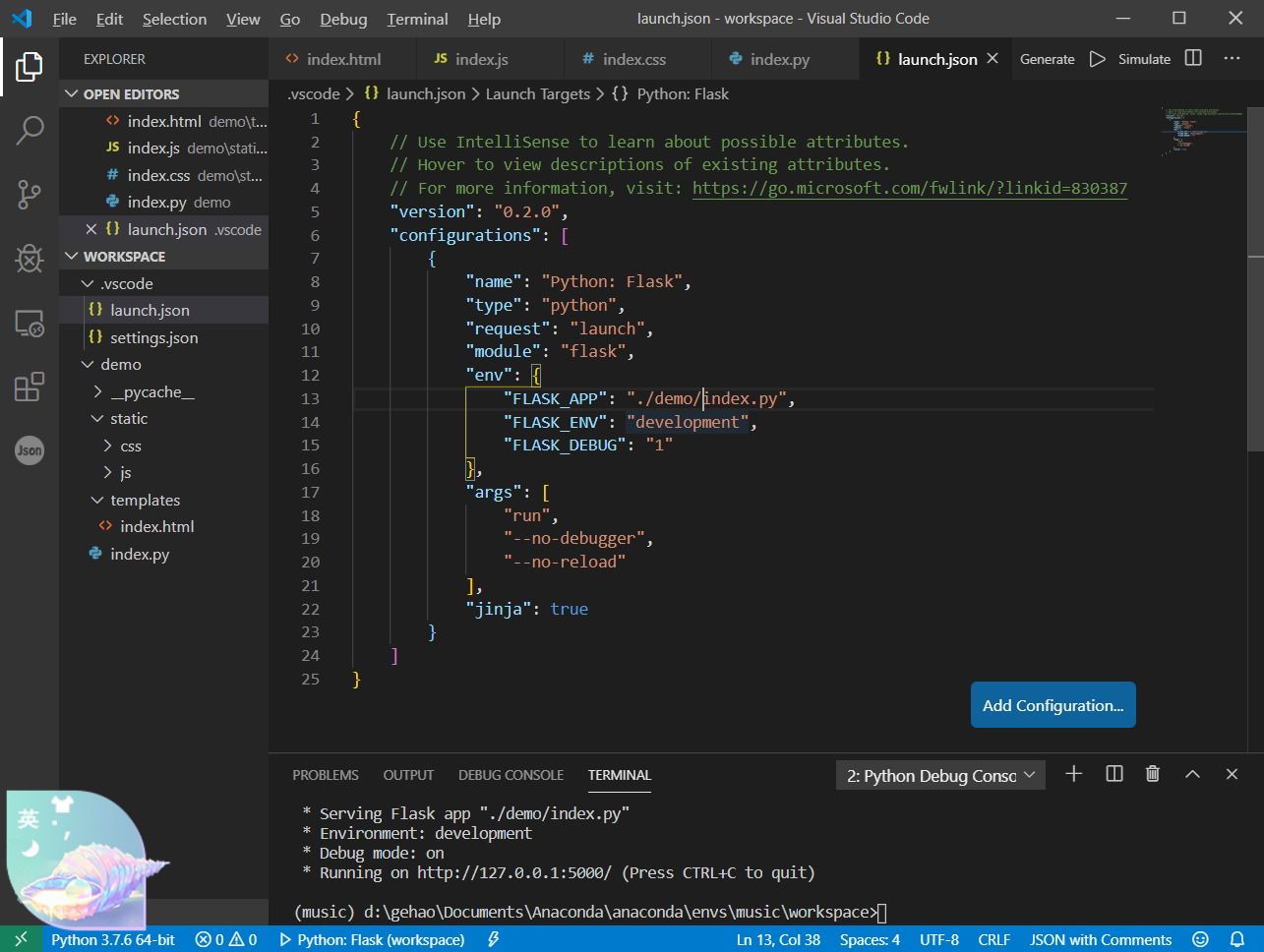
Task: Click the Add Configuration button
Action: [x=1053, y=705]
